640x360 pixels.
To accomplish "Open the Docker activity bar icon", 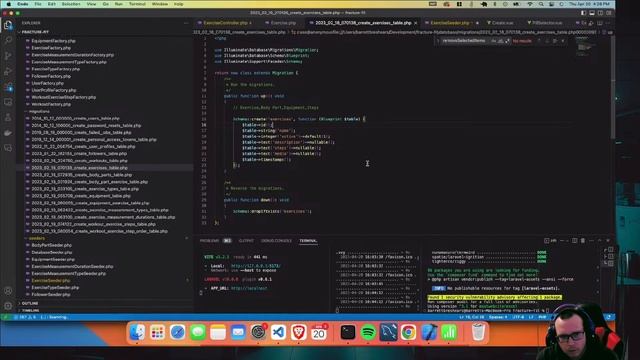I will pyautogui.click(x=8, y=133).
